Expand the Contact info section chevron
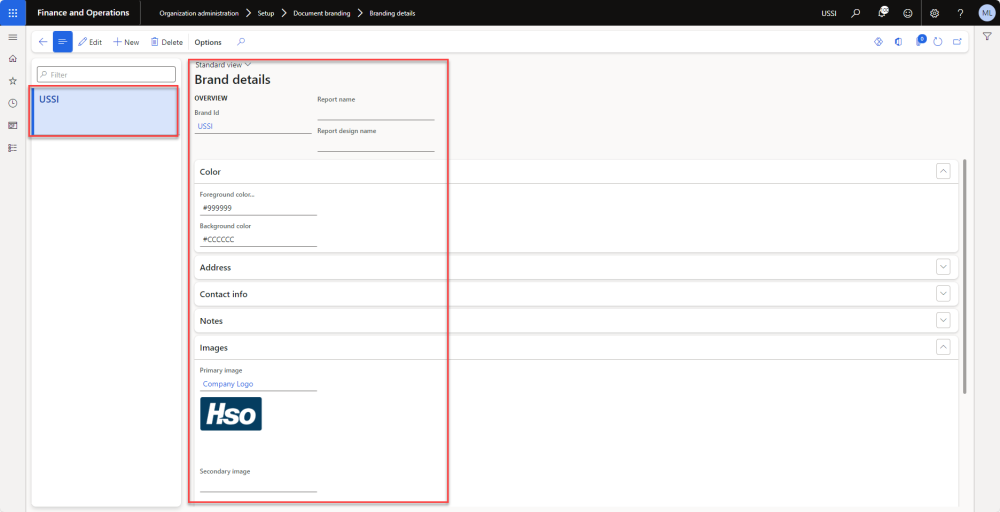This screenshot has height=512, width=1000. 943,293
